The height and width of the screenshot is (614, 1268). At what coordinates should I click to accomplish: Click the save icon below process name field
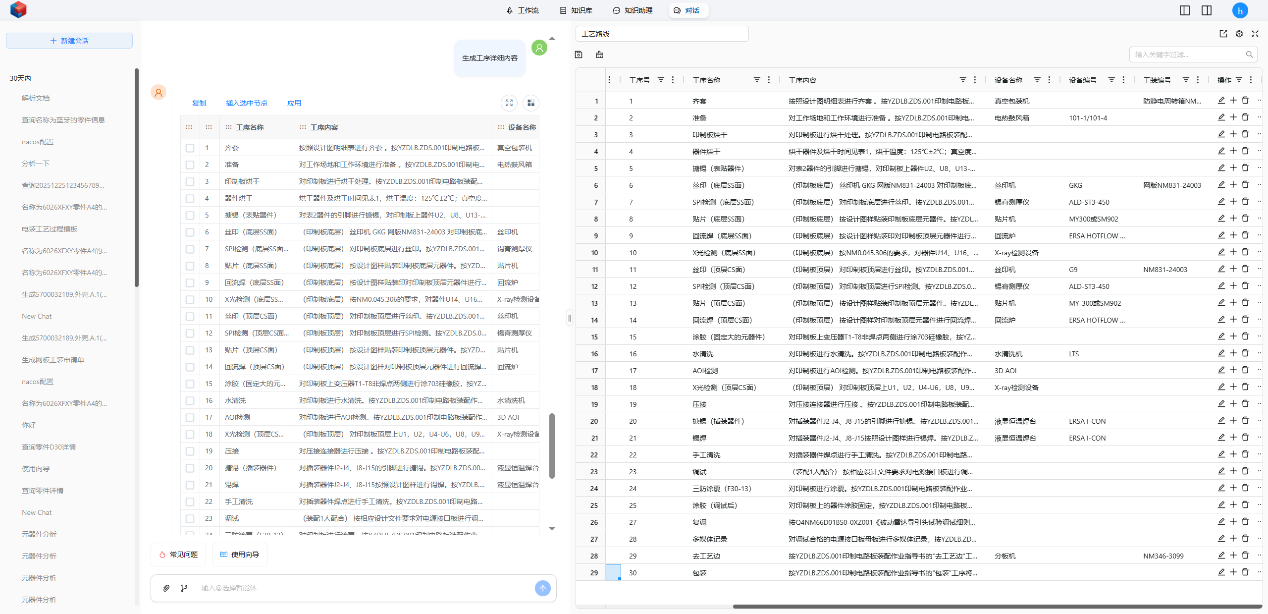pyautogui.click(x=579, y=55)
